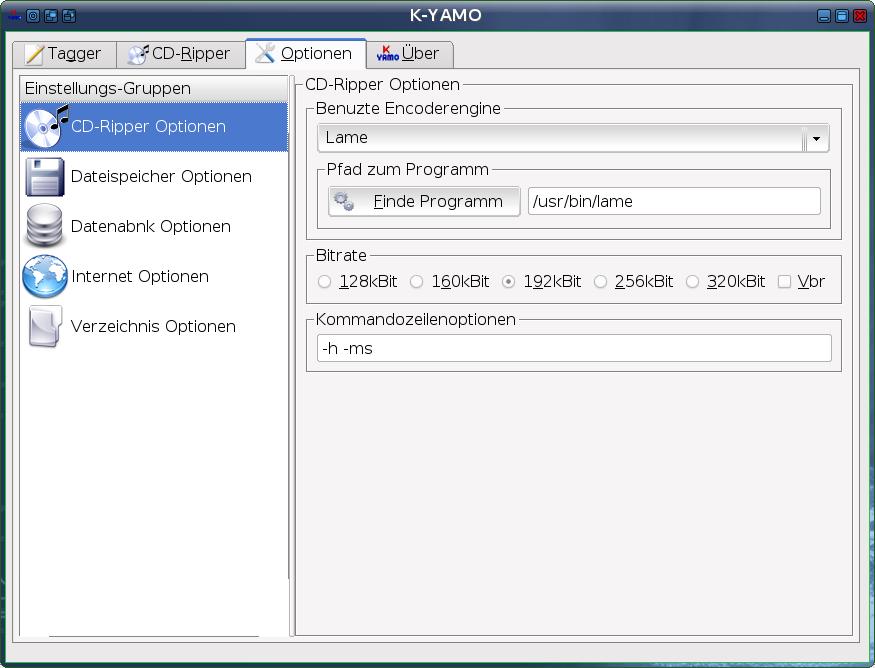Click the database cylinder icon
Viewport: 875px width, 668px height.
coord(45,226)
